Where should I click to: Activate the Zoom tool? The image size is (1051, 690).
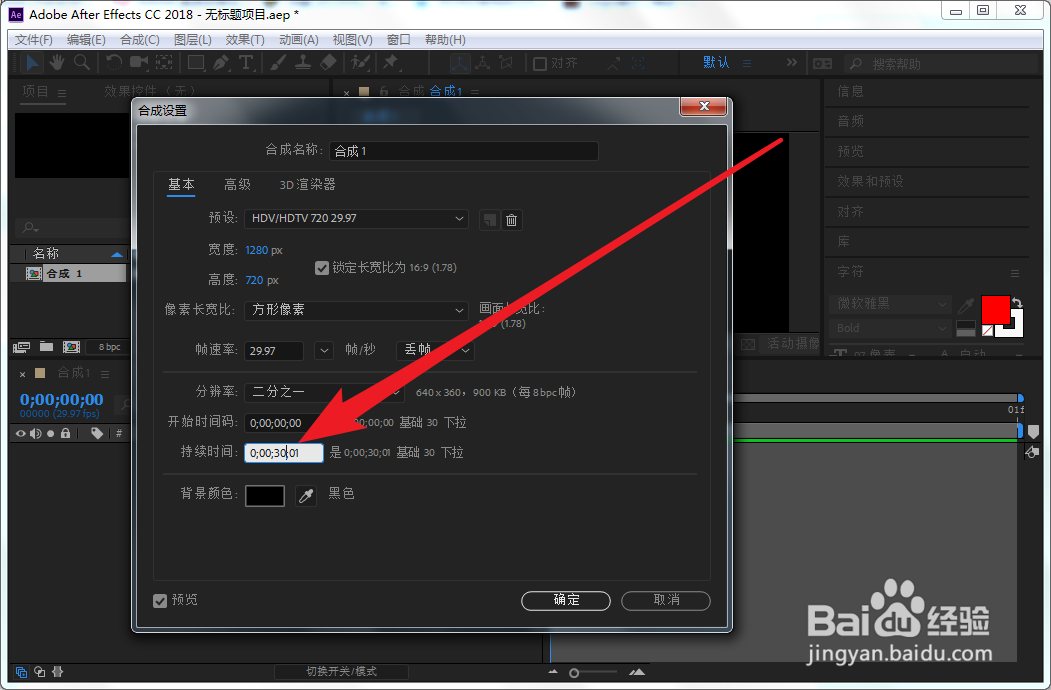tap(80, 63)
